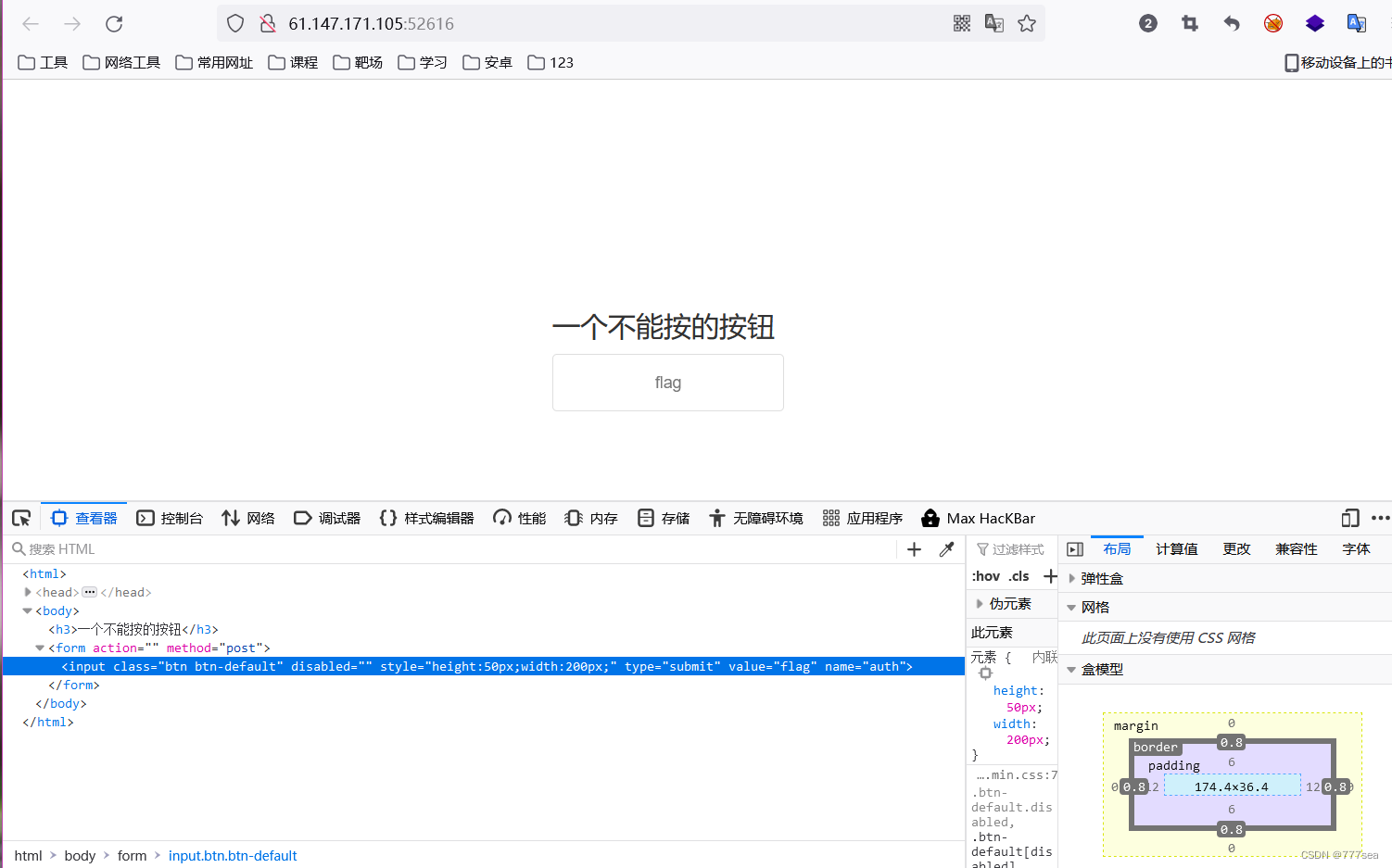Open the tracking protection shield icon
The image size is (1392, 868).
(x=235, y=24)
